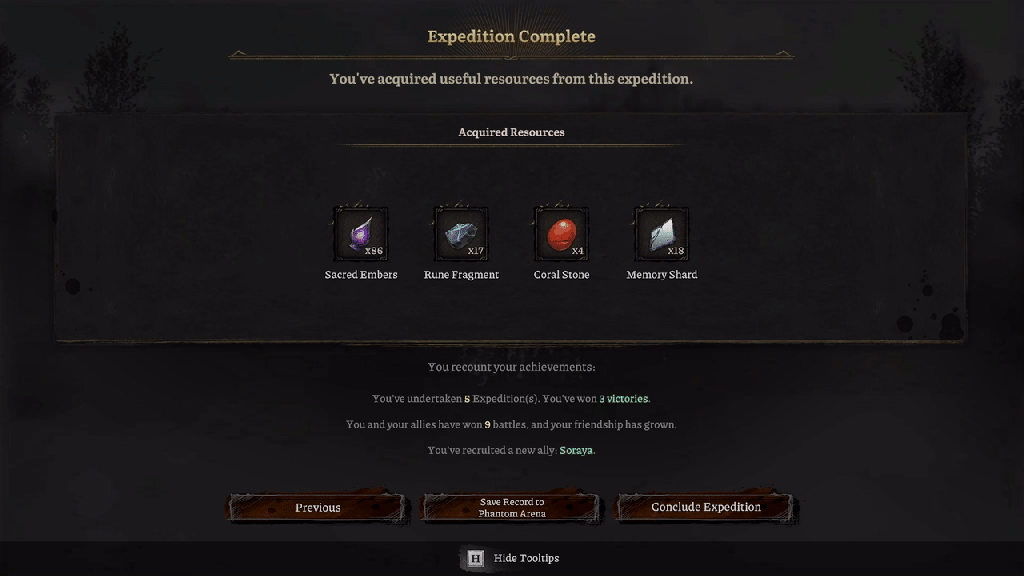Click the x18 quantity on Memory Shard
The width and height of the screenshot is (1024, 576).
point(676,251)
